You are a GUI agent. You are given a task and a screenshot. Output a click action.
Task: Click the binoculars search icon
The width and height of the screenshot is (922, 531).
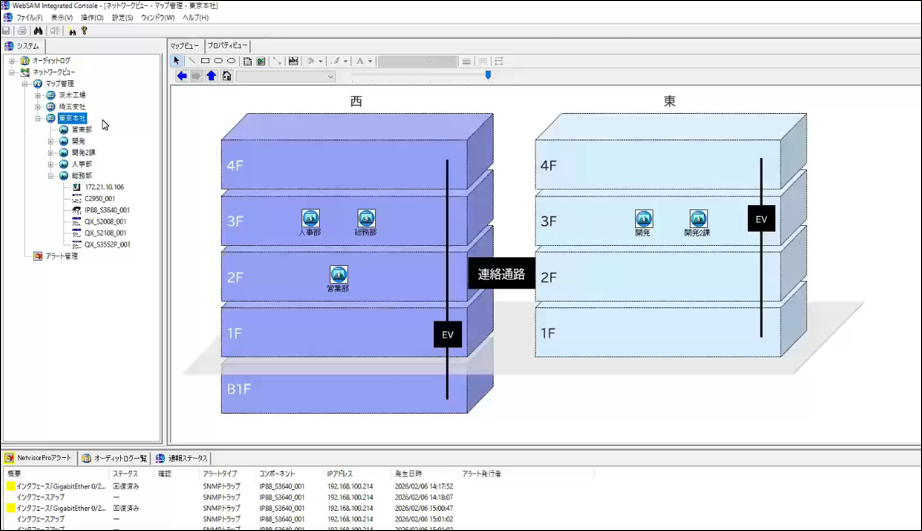point(39,31)
